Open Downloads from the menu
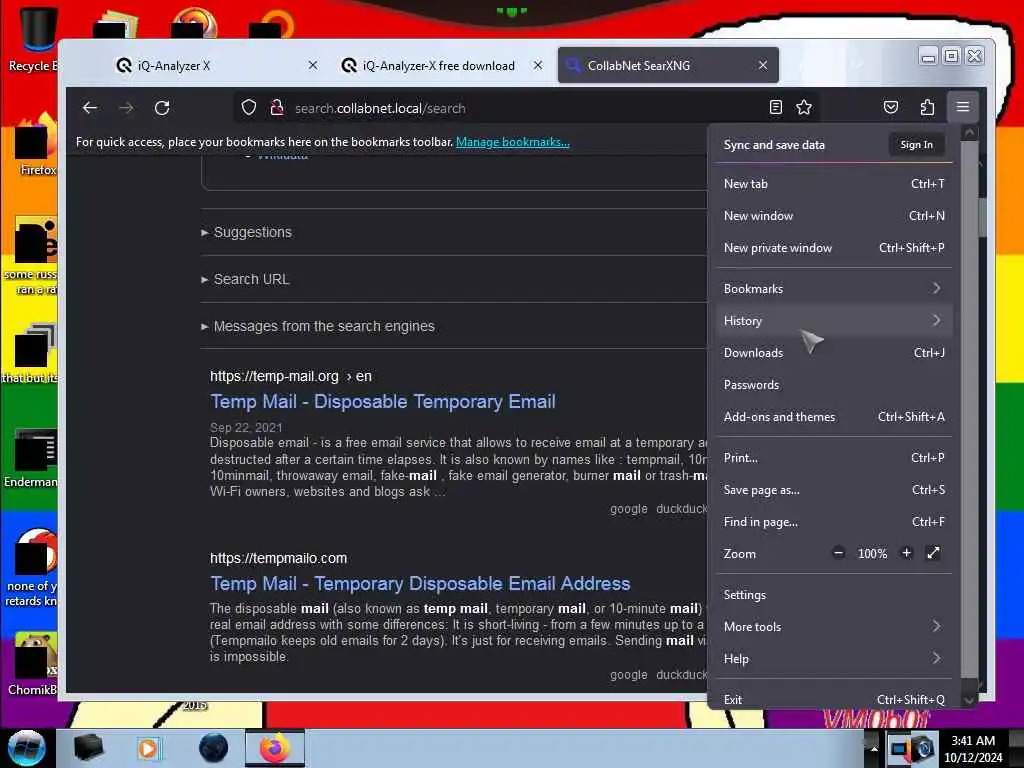This screenshot has height=768, width=1024. coord(834,353)
